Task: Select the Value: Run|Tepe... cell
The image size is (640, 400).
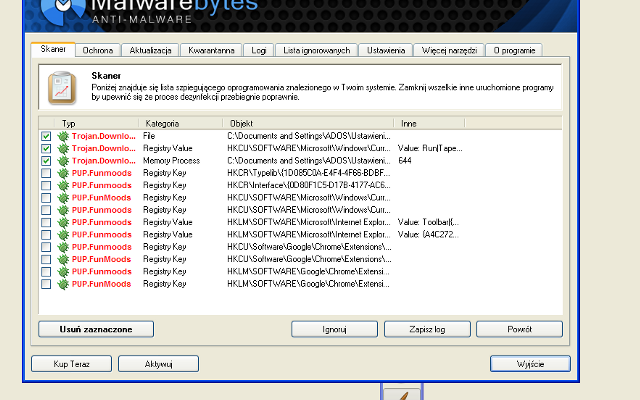Action: click(x=430, y=148)
